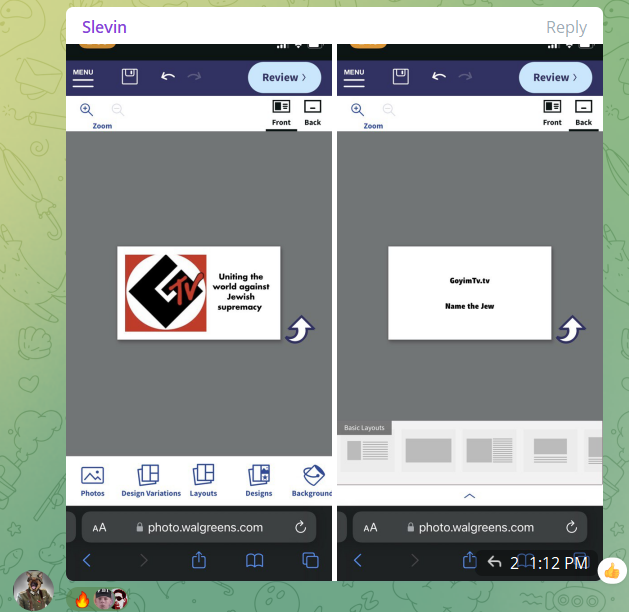Click the AA text size button in the right screenshot

coord(370,527)
